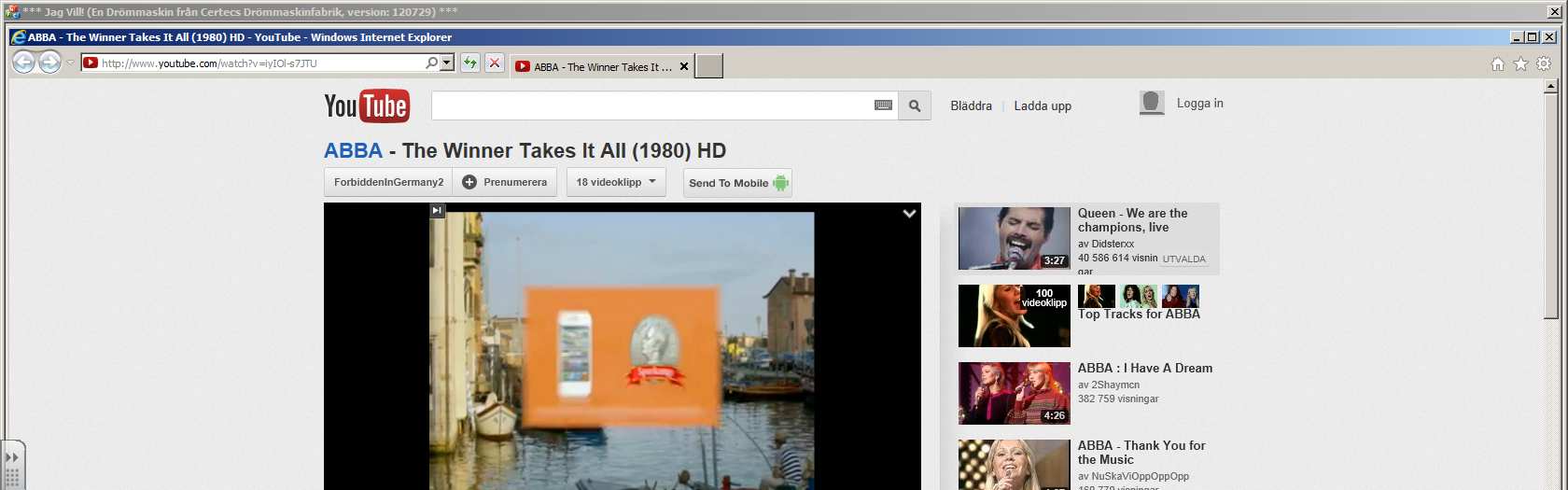Click the Didsterxx uploader name
Viewport: 1568px width, 490px height.
click(1113, 244)
